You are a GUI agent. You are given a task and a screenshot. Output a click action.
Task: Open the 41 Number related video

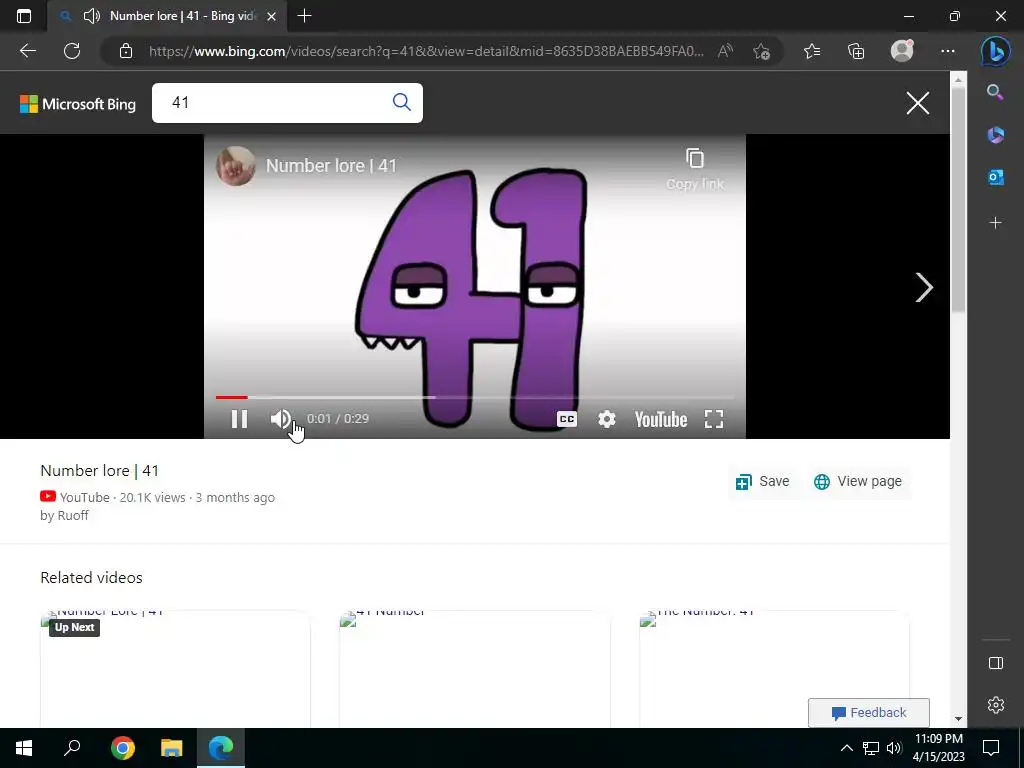point(475,669)
